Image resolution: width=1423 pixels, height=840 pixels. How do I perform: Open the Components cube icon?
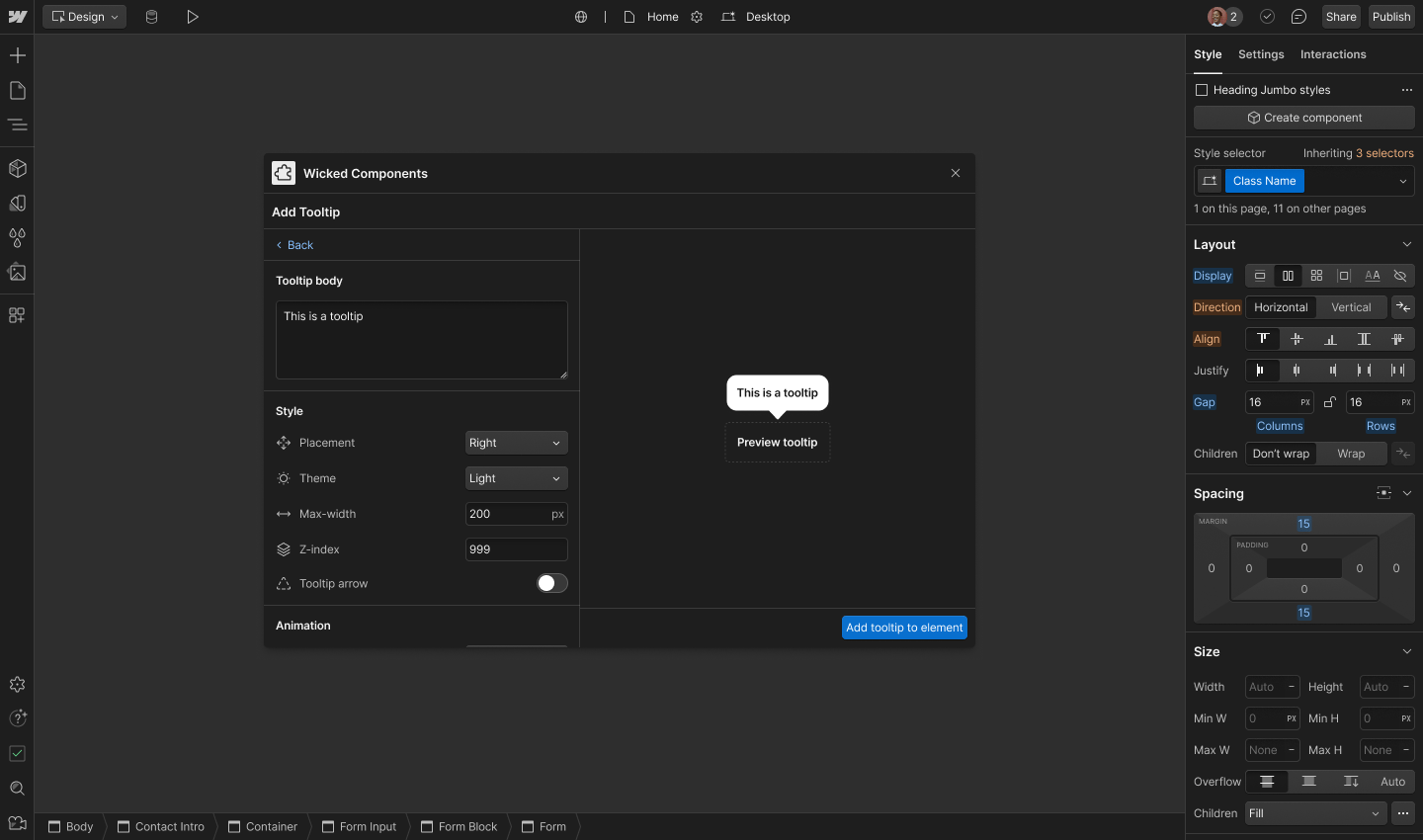click(17, 168)
